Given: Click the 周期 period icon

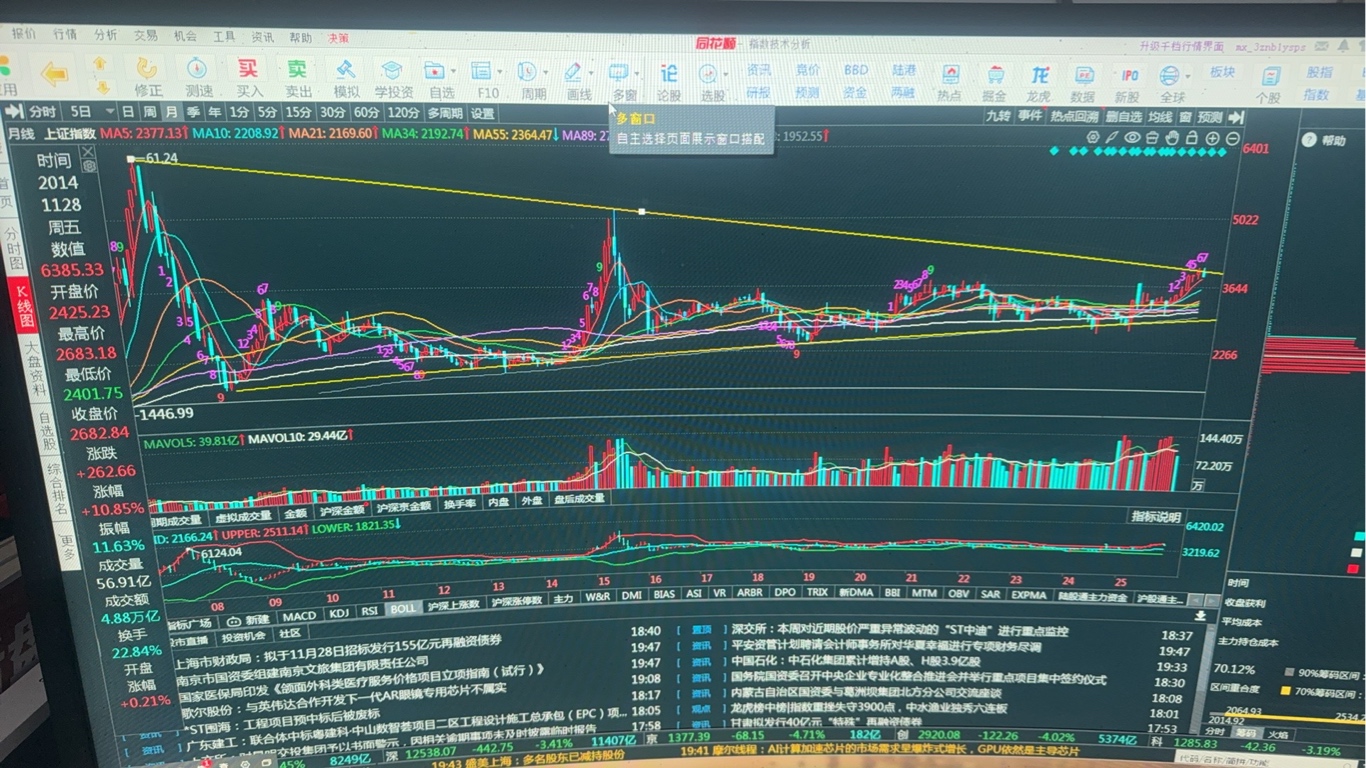Looking at the screenshot, I should coord(527,72).
